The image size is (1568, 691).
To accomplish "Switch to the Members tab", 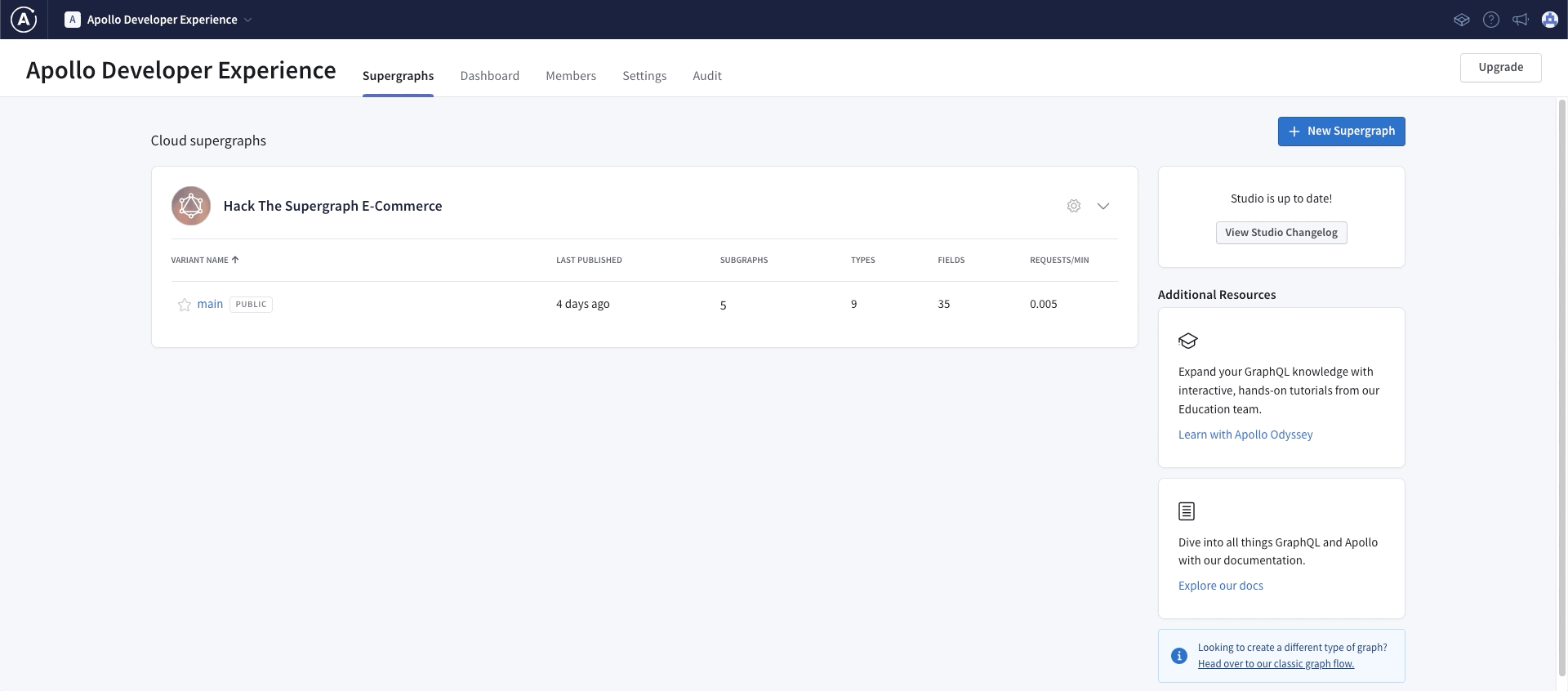I will (571, 76).
